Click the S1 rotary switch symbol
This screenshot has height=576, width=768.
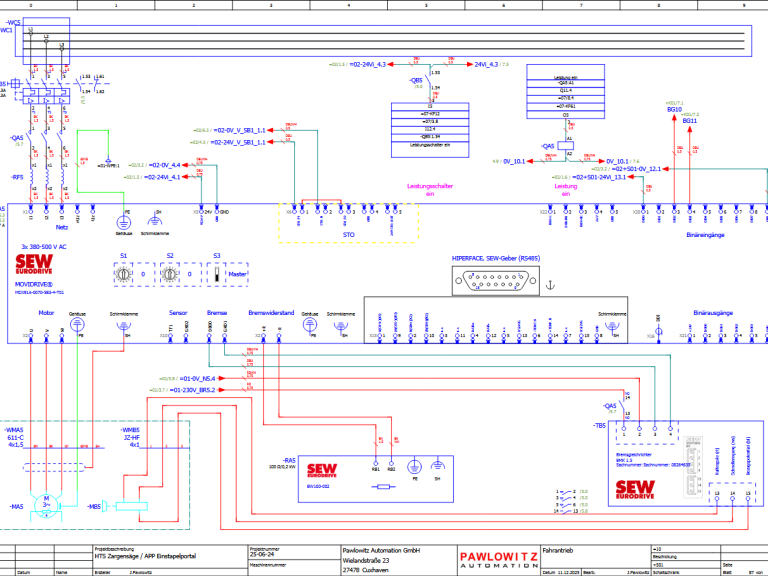point(125,273)
